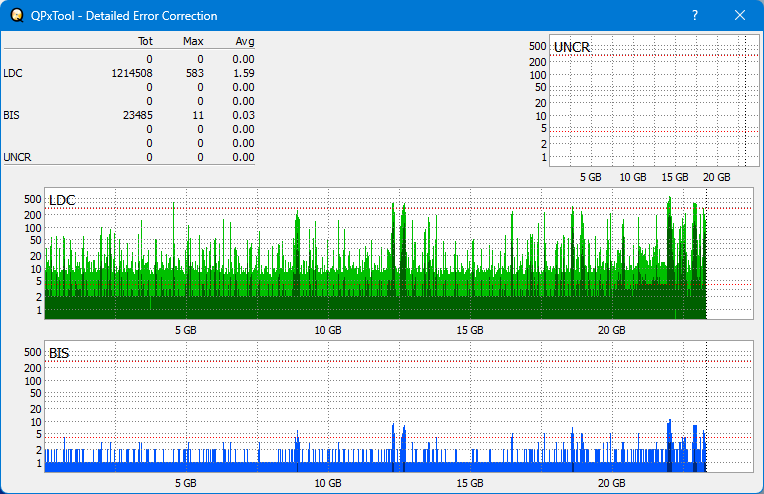
Task: Select the BIS max value 11
Action: click(x=198, y=115)
